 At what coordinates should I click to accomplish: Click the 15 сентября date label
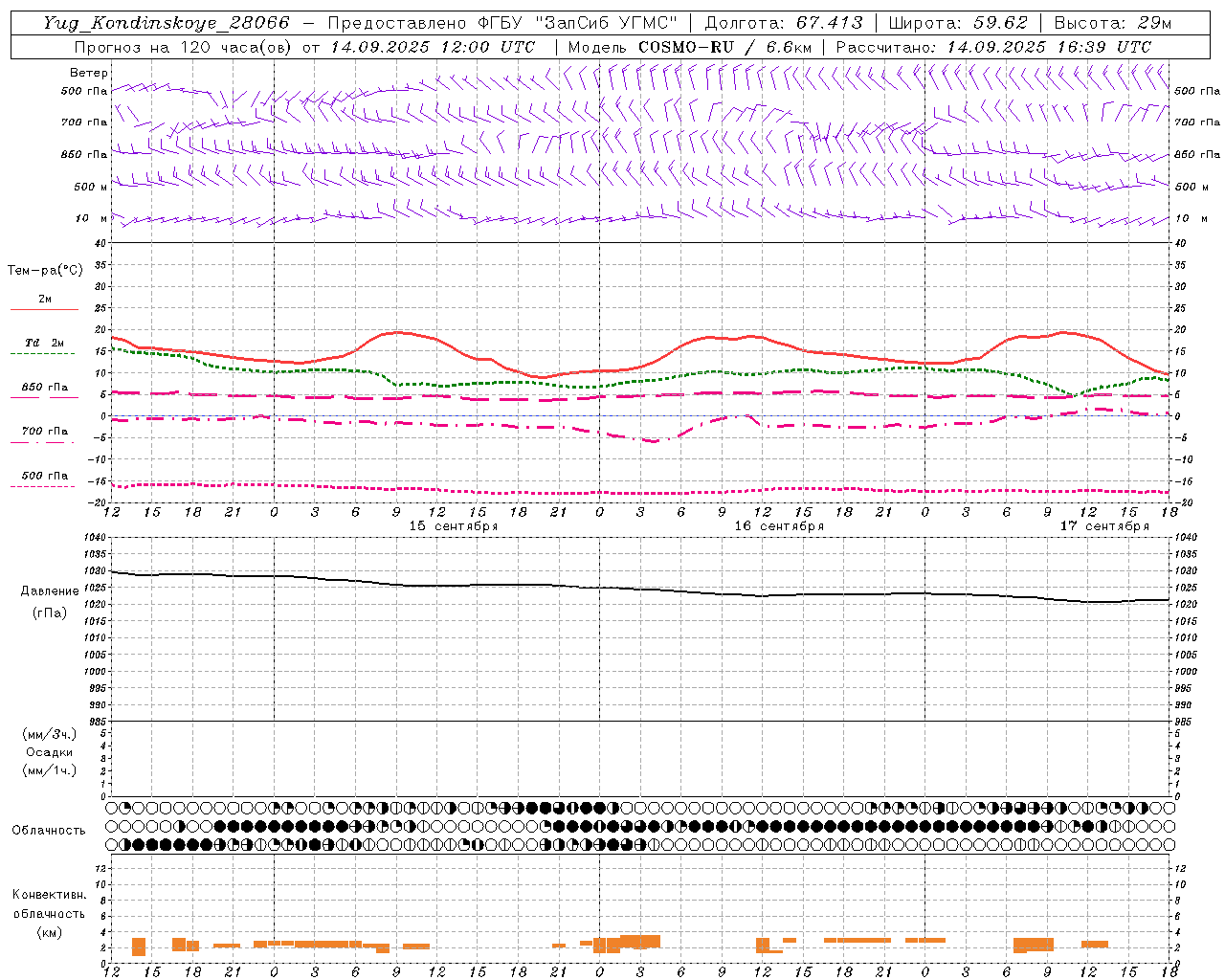click(454, 526)
